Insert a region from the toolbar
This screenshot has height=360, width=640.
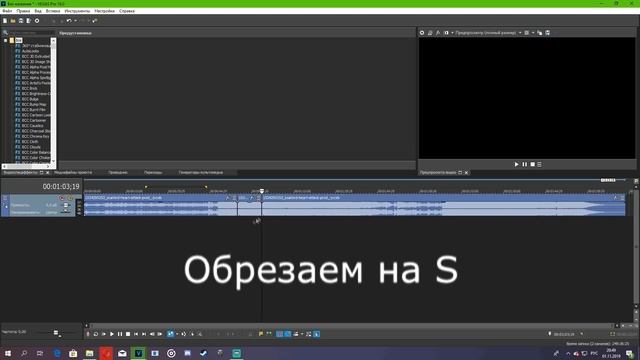(x=269, y=334)
